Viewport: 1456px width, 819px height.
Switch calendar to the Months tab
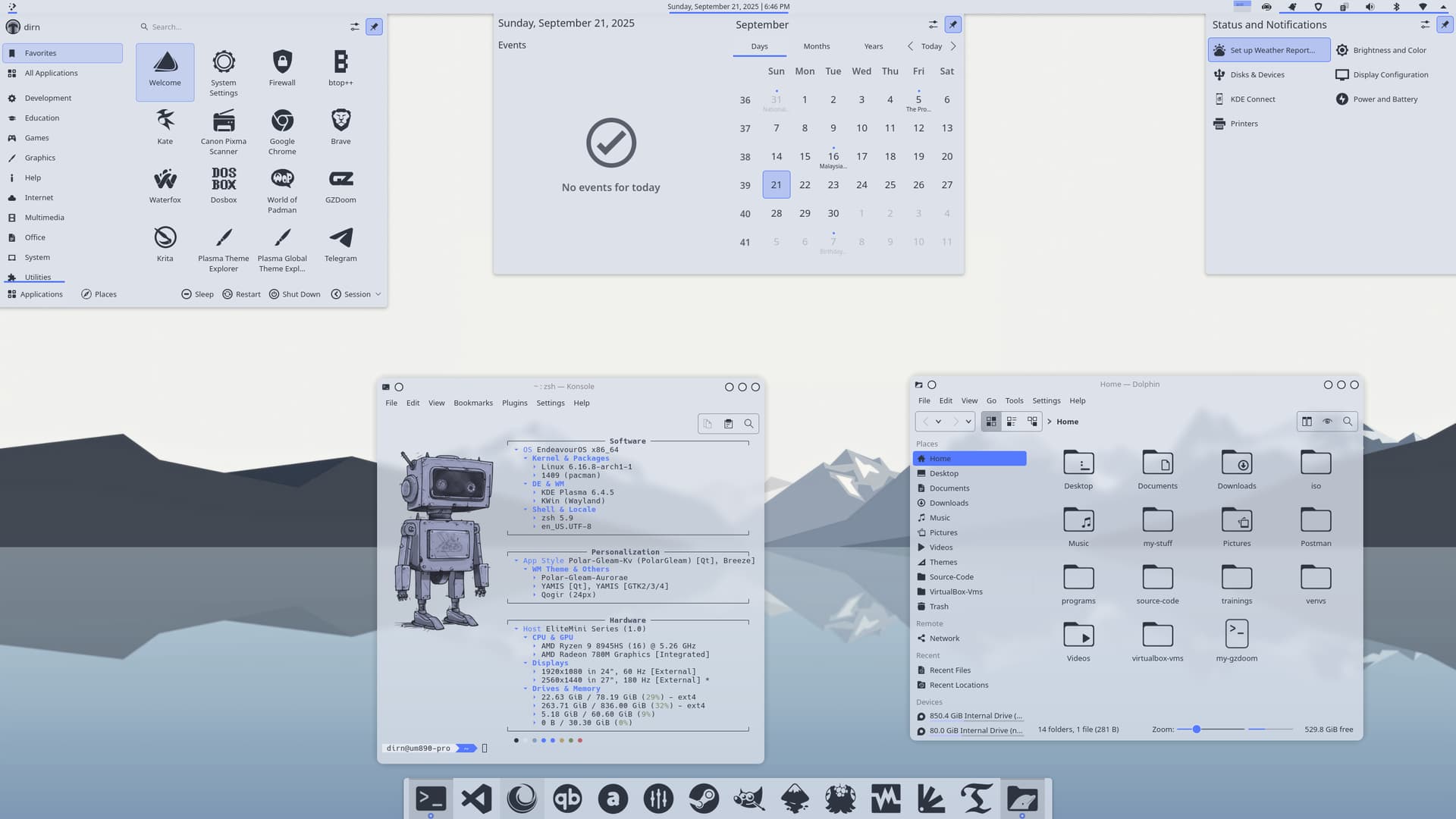coord(816,46)
